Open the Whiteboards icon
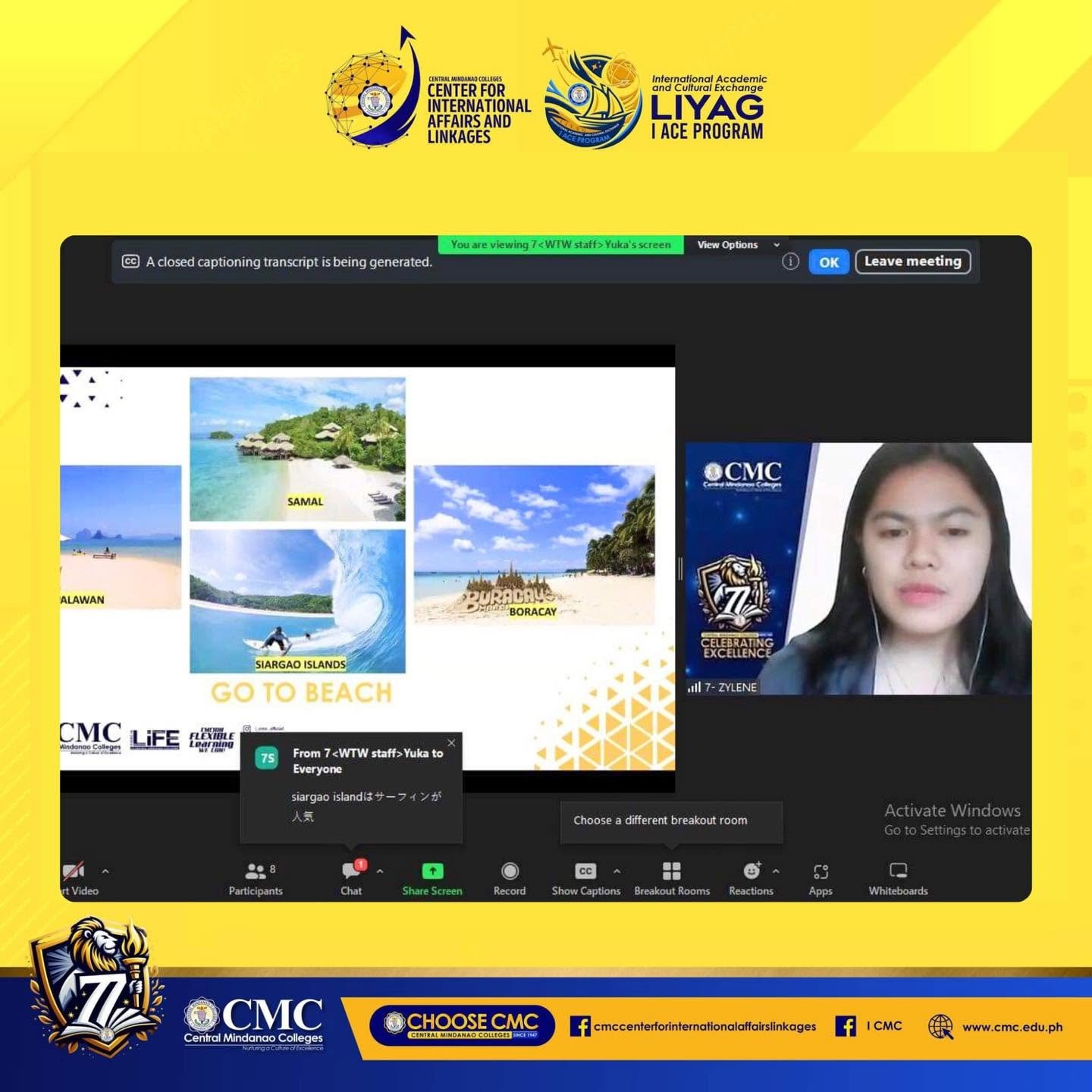This screenshot has height=1092, width=1092. tap(898, 871)
